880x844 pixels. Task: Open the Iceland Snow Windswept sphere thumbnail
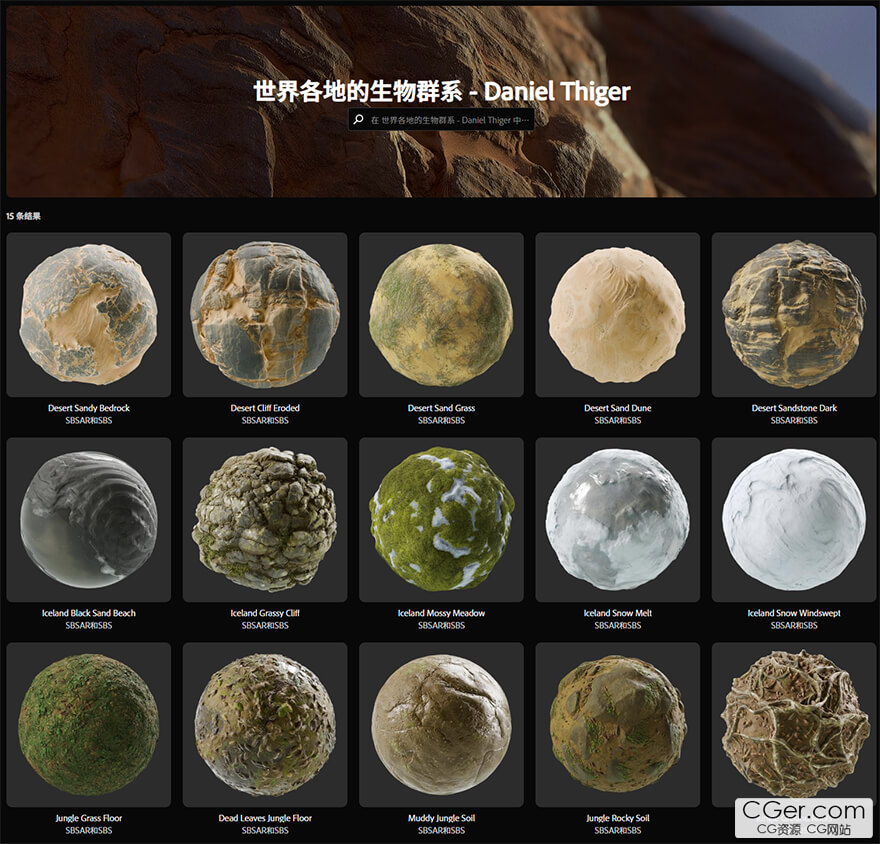point(794,520)
